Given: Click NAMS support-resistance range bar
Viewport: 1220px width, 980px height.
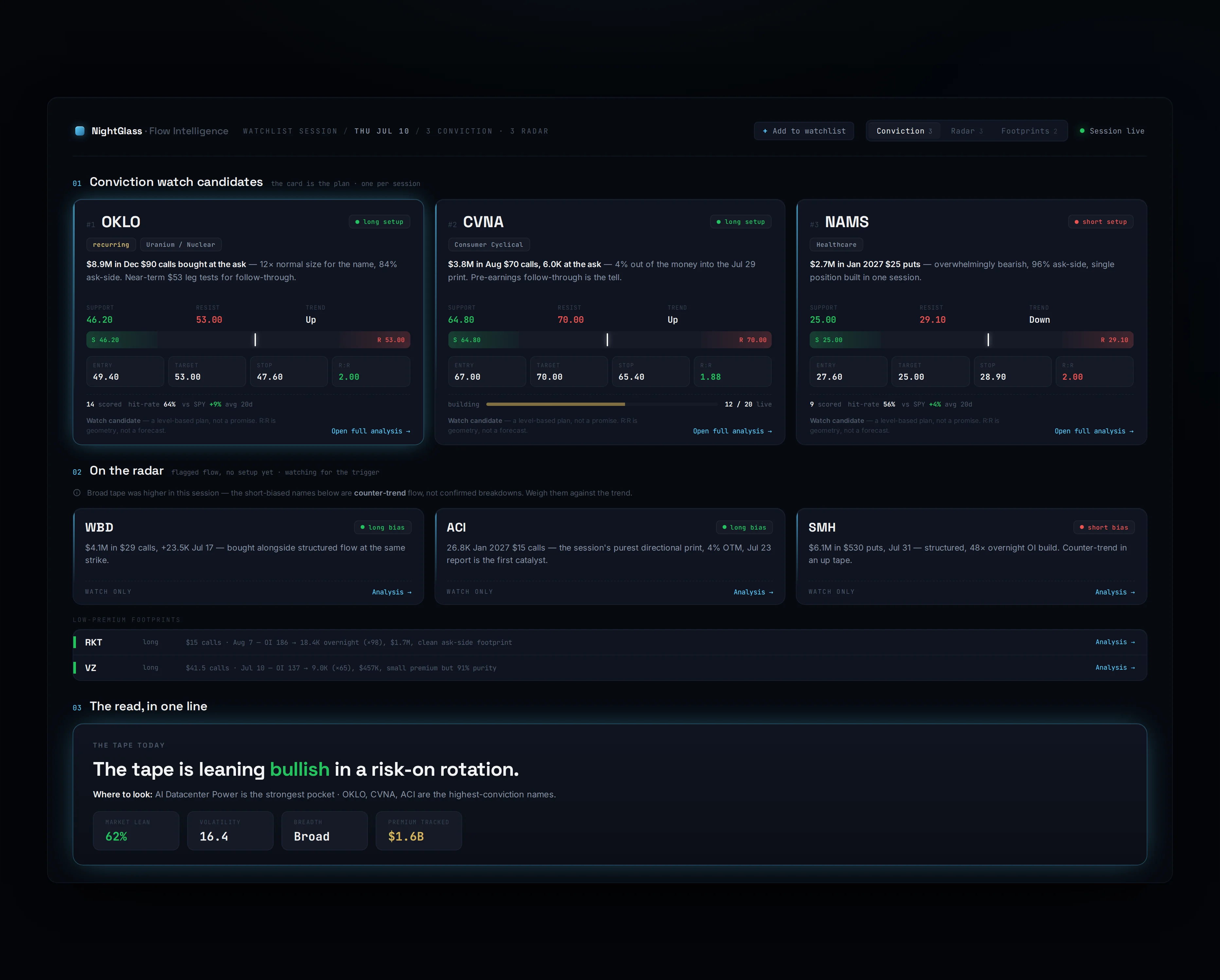Looking at the screenshot, I should (x=971, y=339).
